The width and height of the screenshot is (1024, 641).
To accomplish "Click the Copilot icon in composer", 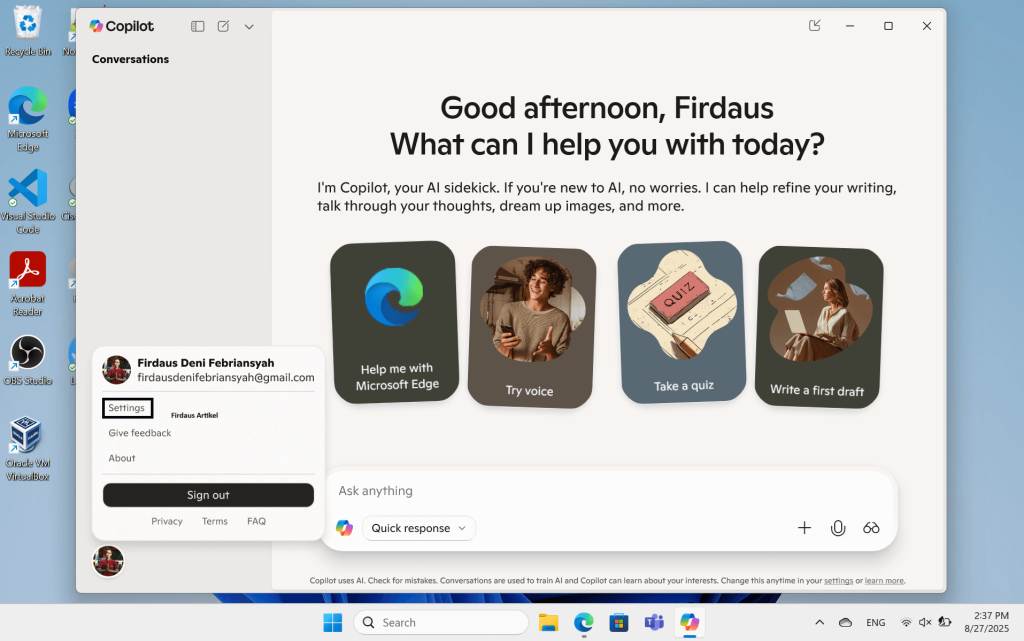I will [x=344, y=528].
